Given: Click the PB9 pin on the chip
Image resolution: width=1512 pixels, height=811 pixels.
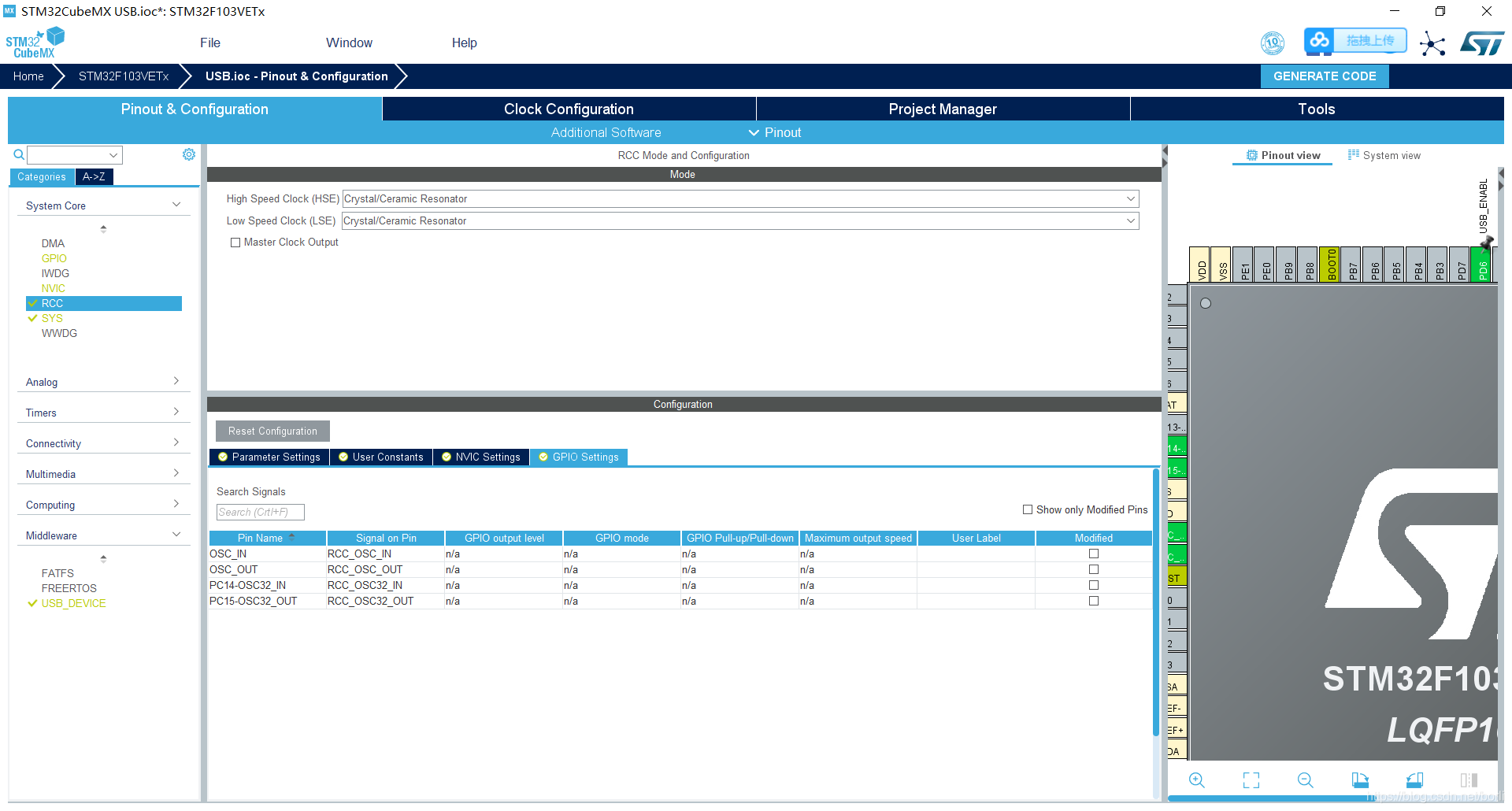Looking at the screenshot, I should coord(1286,265).
